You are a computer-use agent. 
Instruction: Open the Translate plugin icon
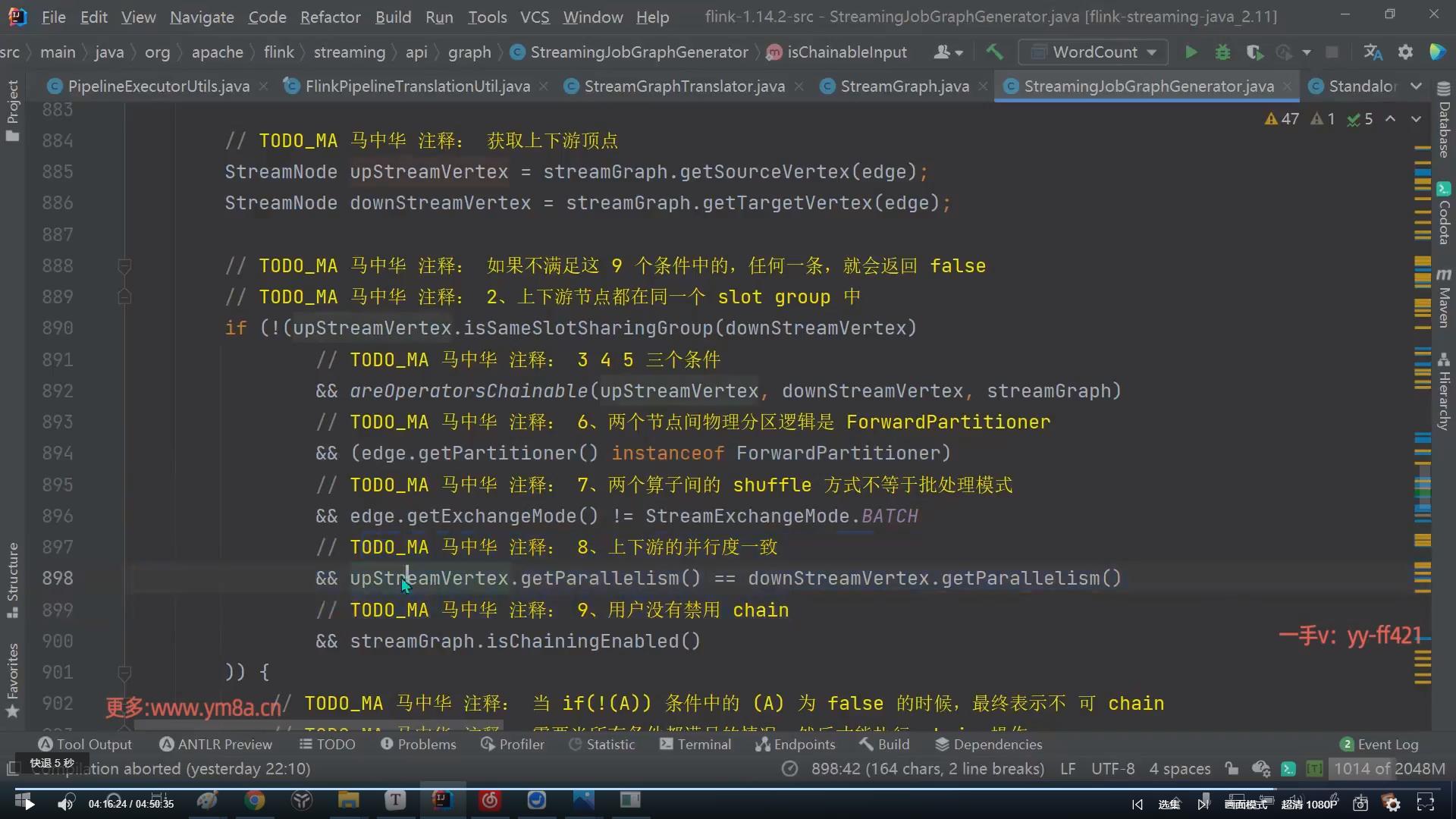click(1373, 52)
